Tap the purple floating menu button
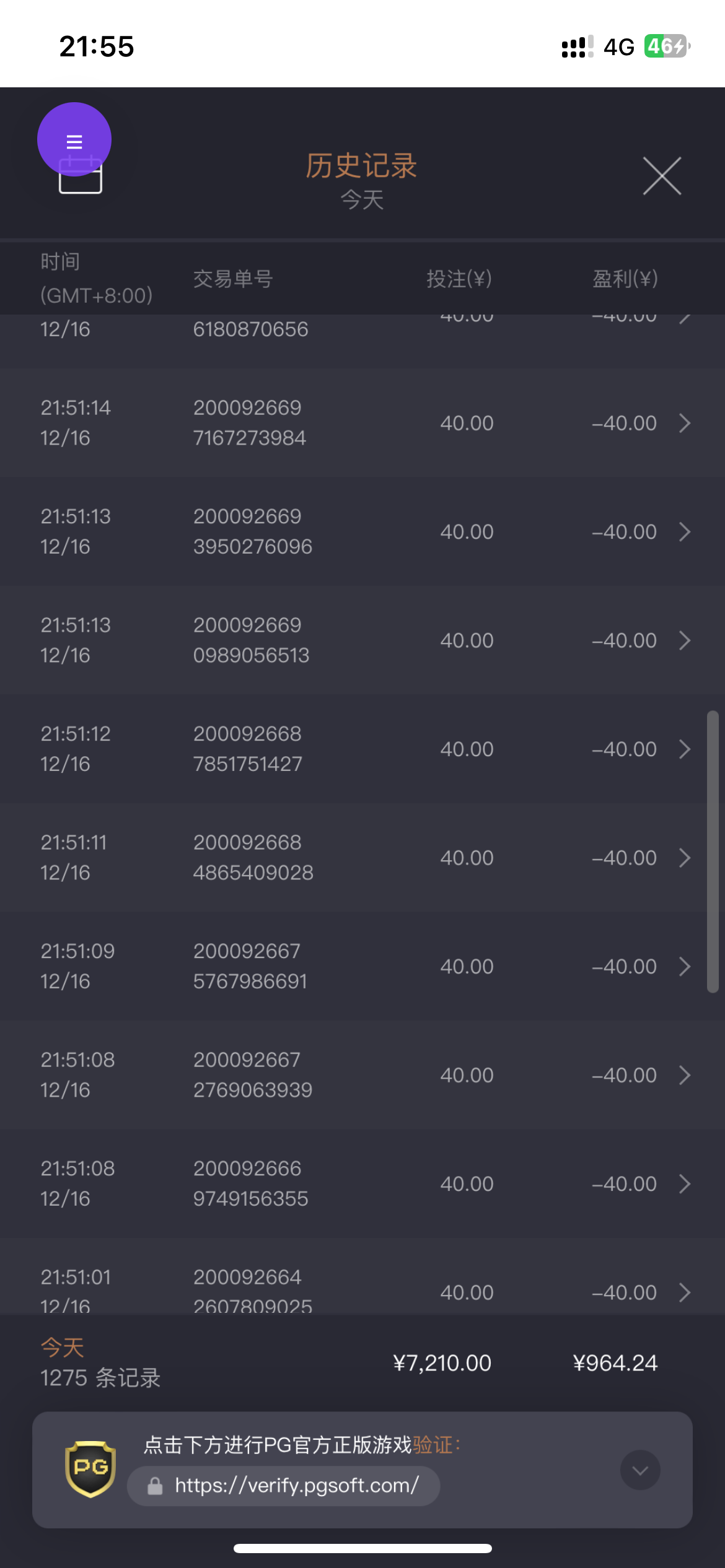Image resolution: width=725 pixels, height=1568 pixels. point(74,139)
